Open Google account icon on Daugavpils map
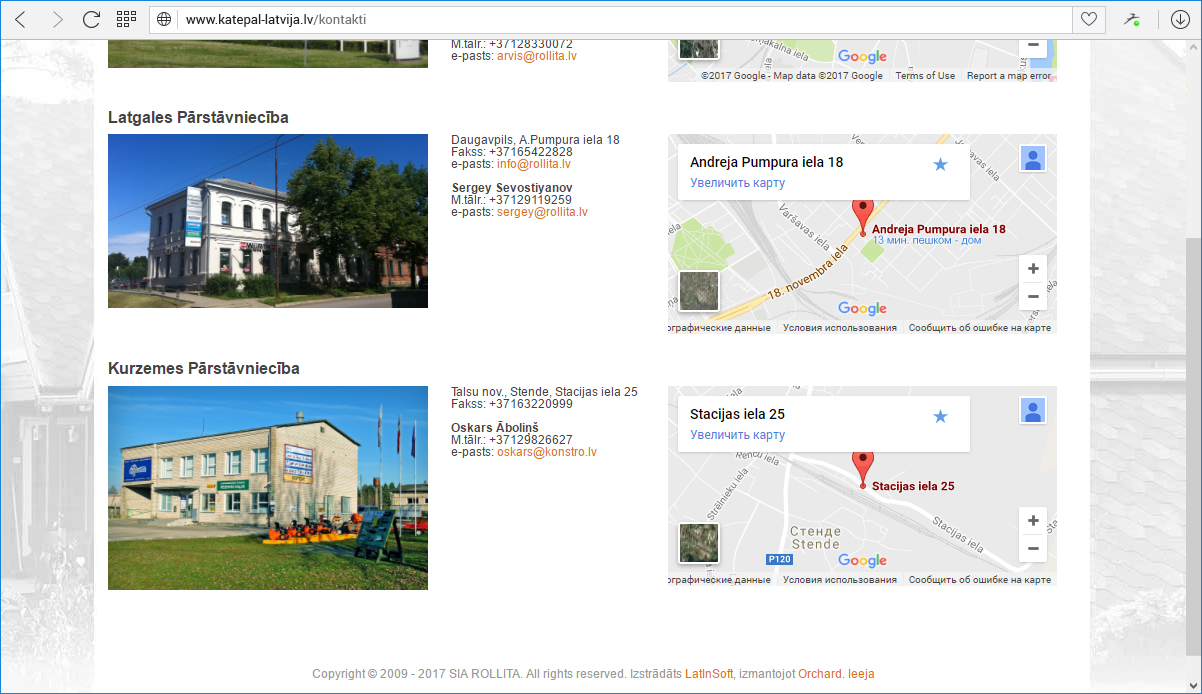The width and height of the screenshot is (1202, 694). point(1033,159)
